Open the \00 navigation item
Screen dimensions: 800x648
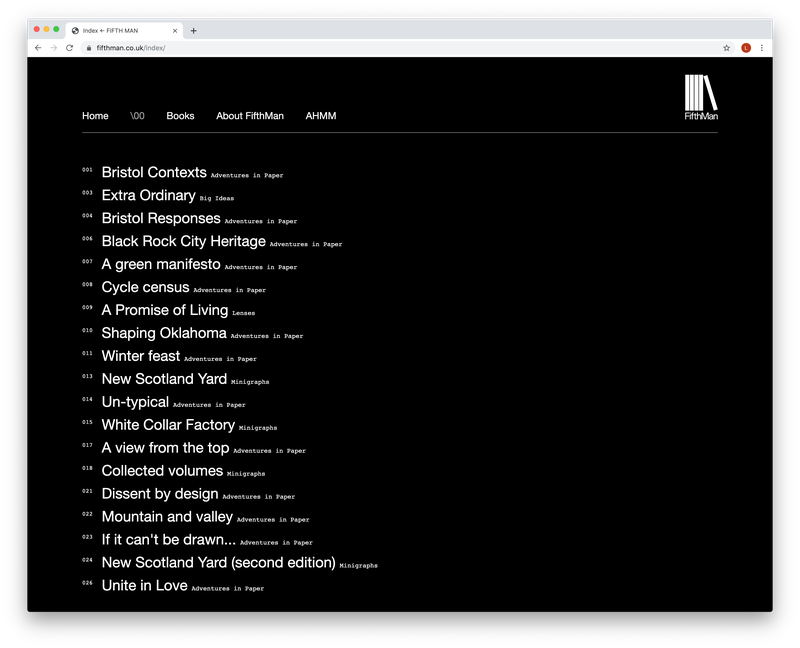coord(137,116)
